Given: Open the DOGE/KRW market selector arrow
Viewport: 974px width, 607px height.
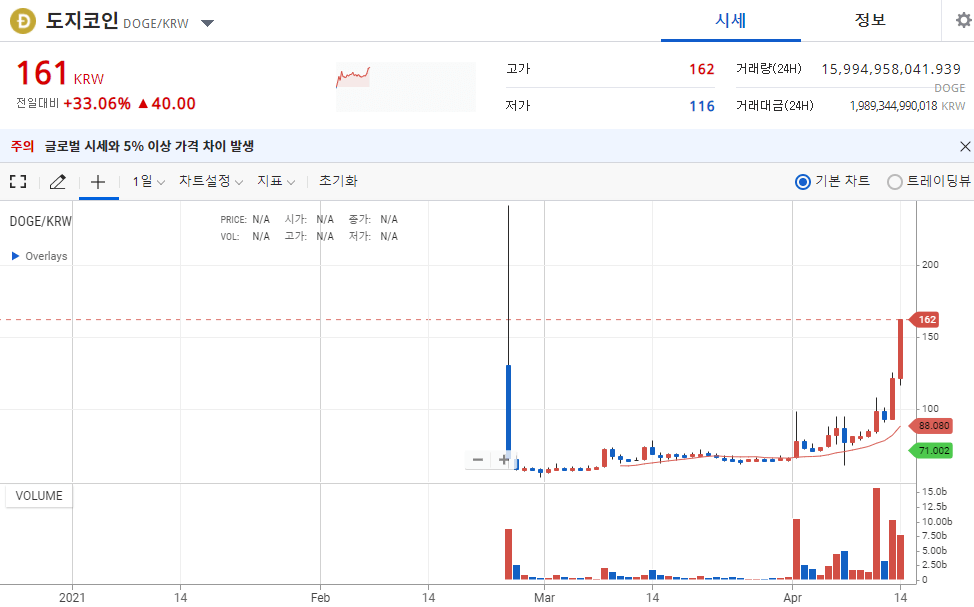Looking at the screenshot, I should point(207,24).
